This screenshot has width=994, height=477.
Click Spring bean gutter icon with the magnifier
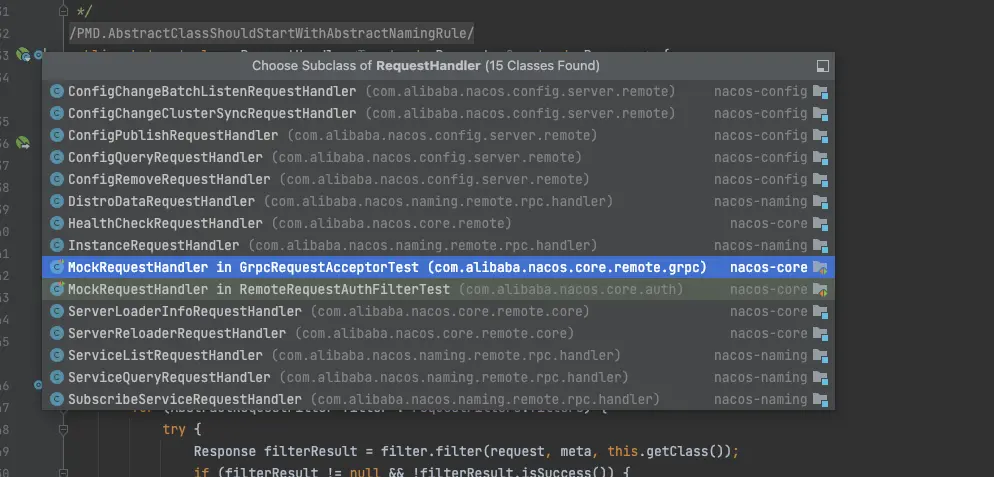click(23, 55)
